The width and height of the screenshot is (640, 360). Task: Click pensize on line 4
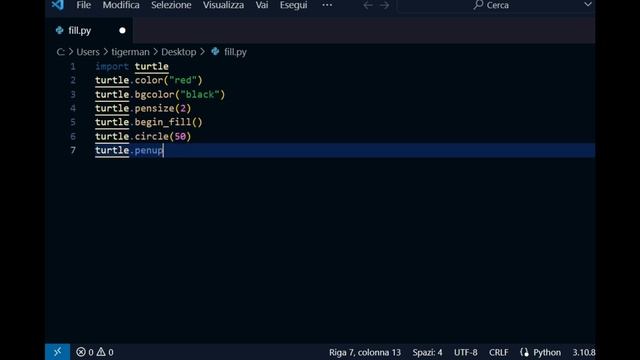point(154,109)
